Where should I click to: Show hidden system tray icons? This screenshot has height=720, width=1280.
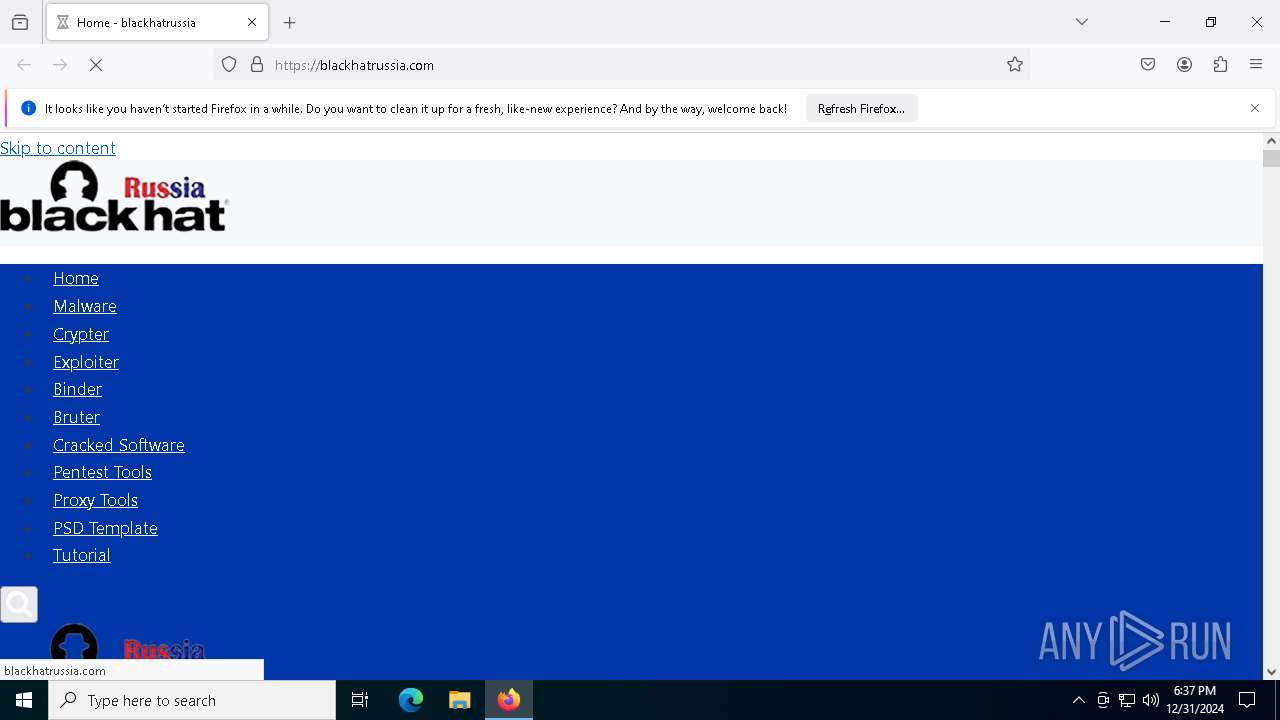tap(1078, 701)
